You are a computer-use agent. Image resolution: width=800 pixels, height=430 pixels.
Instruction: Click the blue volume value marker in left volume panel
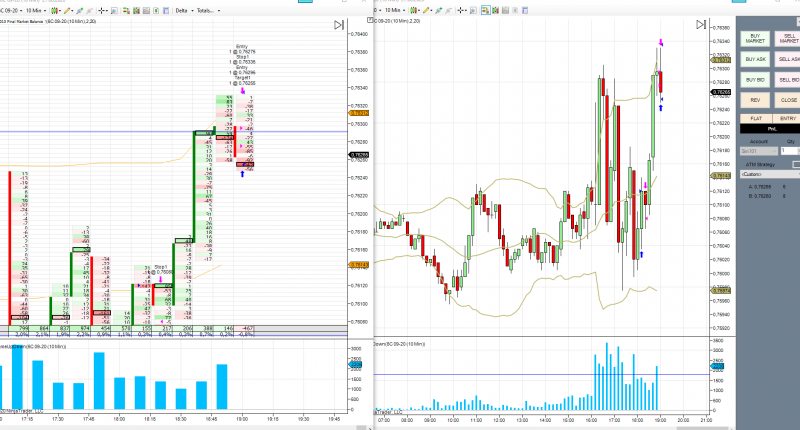tap(355, 365)
